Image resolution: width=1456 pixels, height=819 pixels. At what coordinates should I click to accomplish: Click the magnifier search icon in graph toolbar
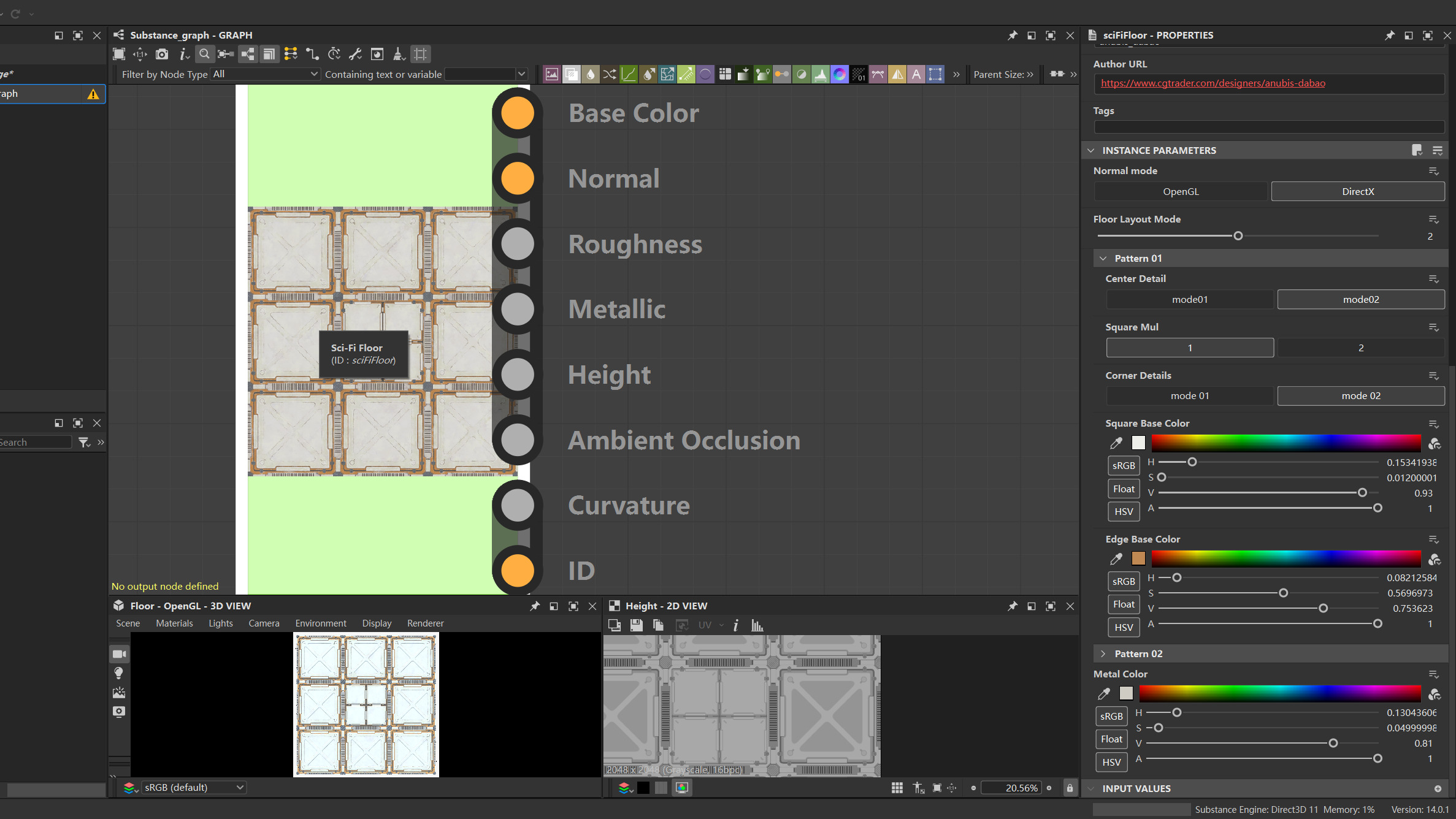pos(204,55)
